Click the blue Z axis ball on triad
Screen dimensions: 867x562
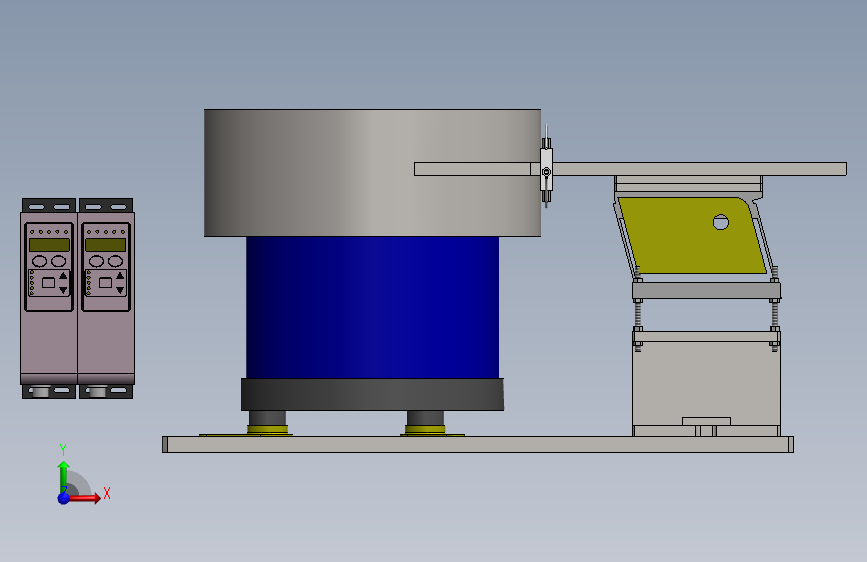pos(64,498)
